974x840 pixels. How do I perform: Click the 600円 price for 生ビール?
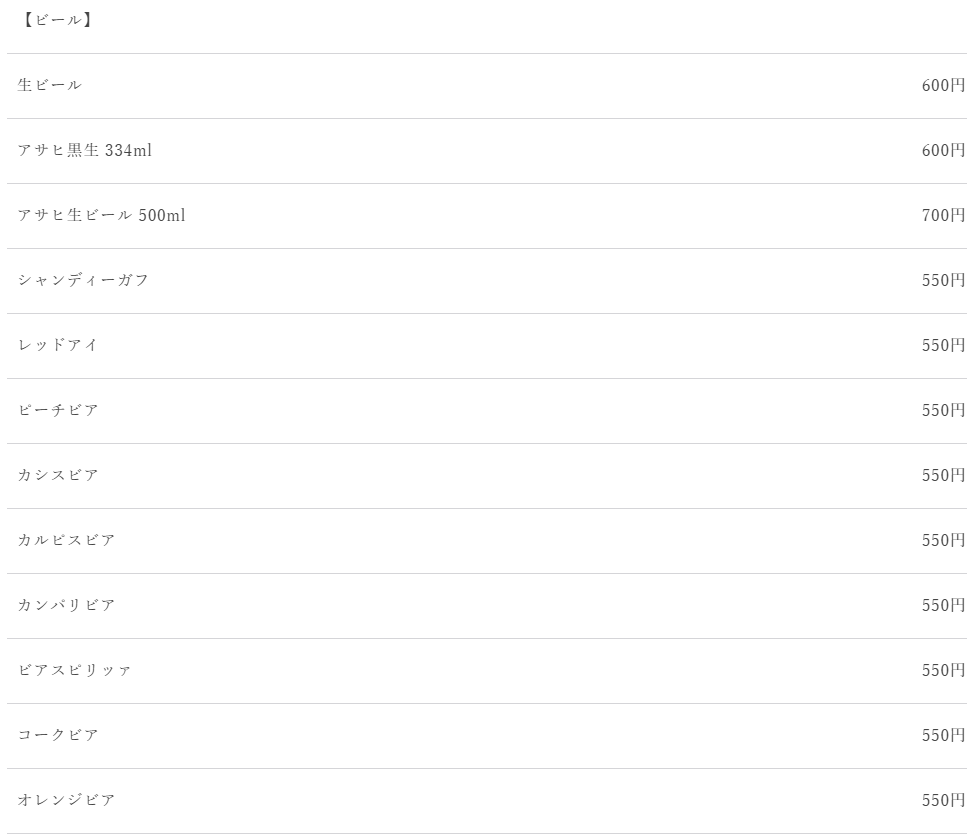[944, 85]
